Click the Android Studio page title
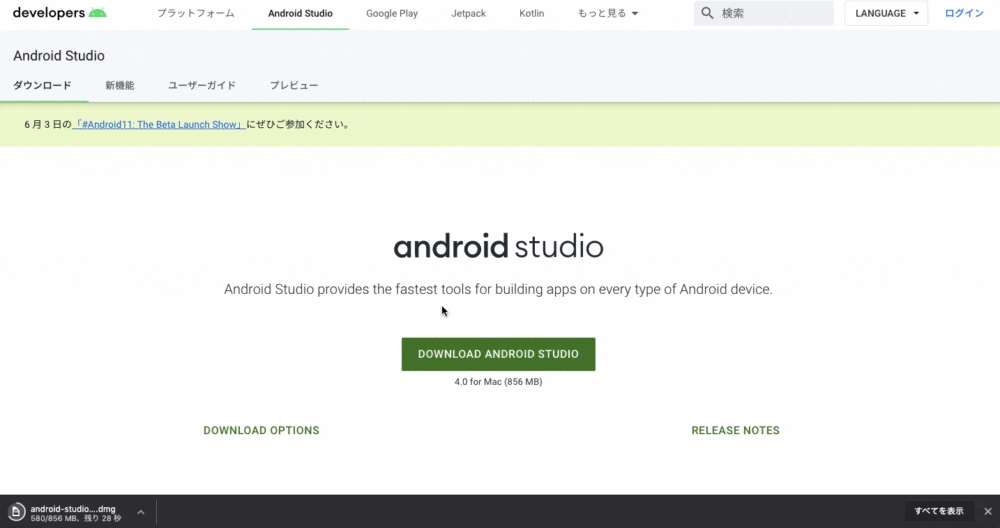 pyautogui.click(x=59, y=55)
